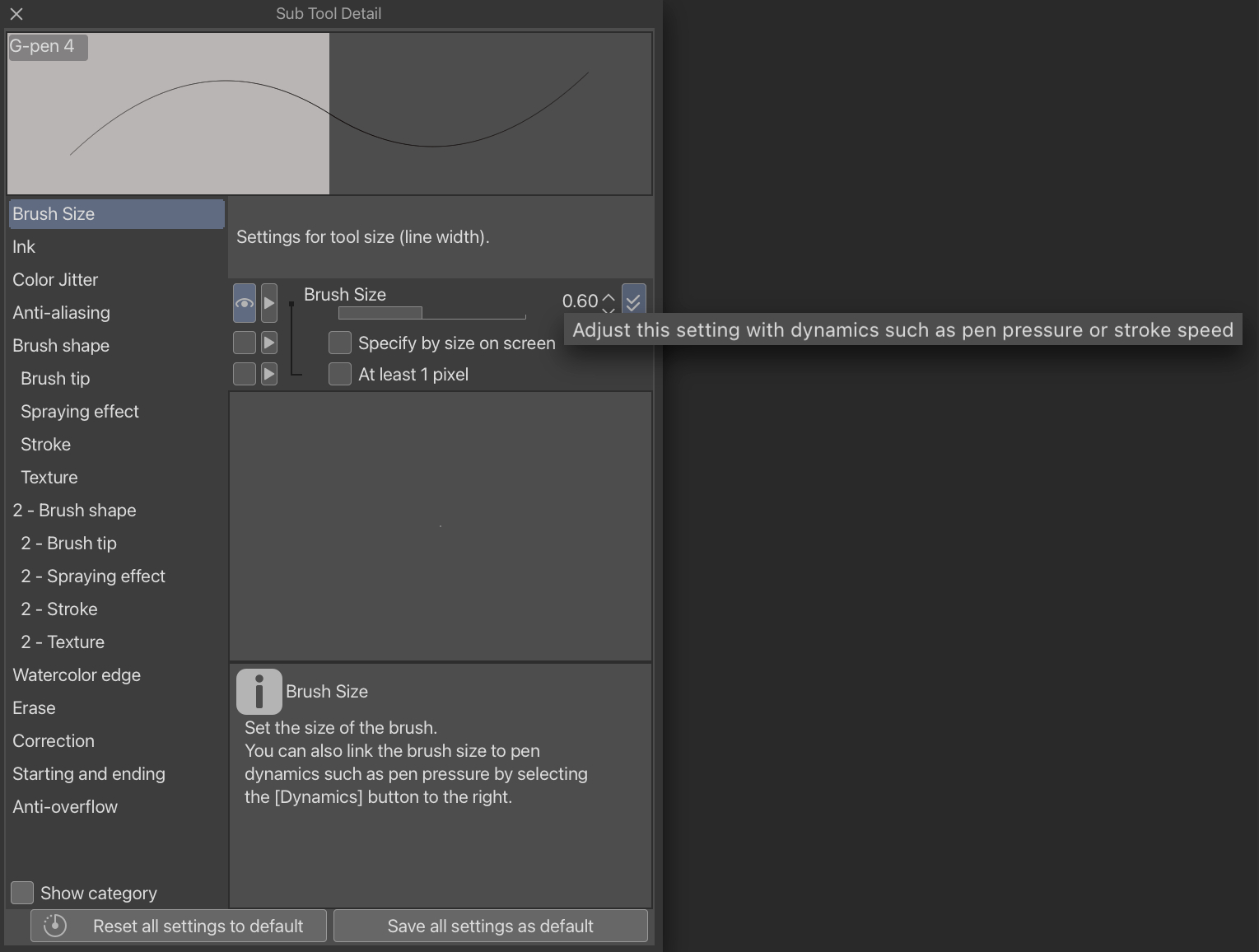Enable Specify by size on screen checkbox

(x=339, y=343)
